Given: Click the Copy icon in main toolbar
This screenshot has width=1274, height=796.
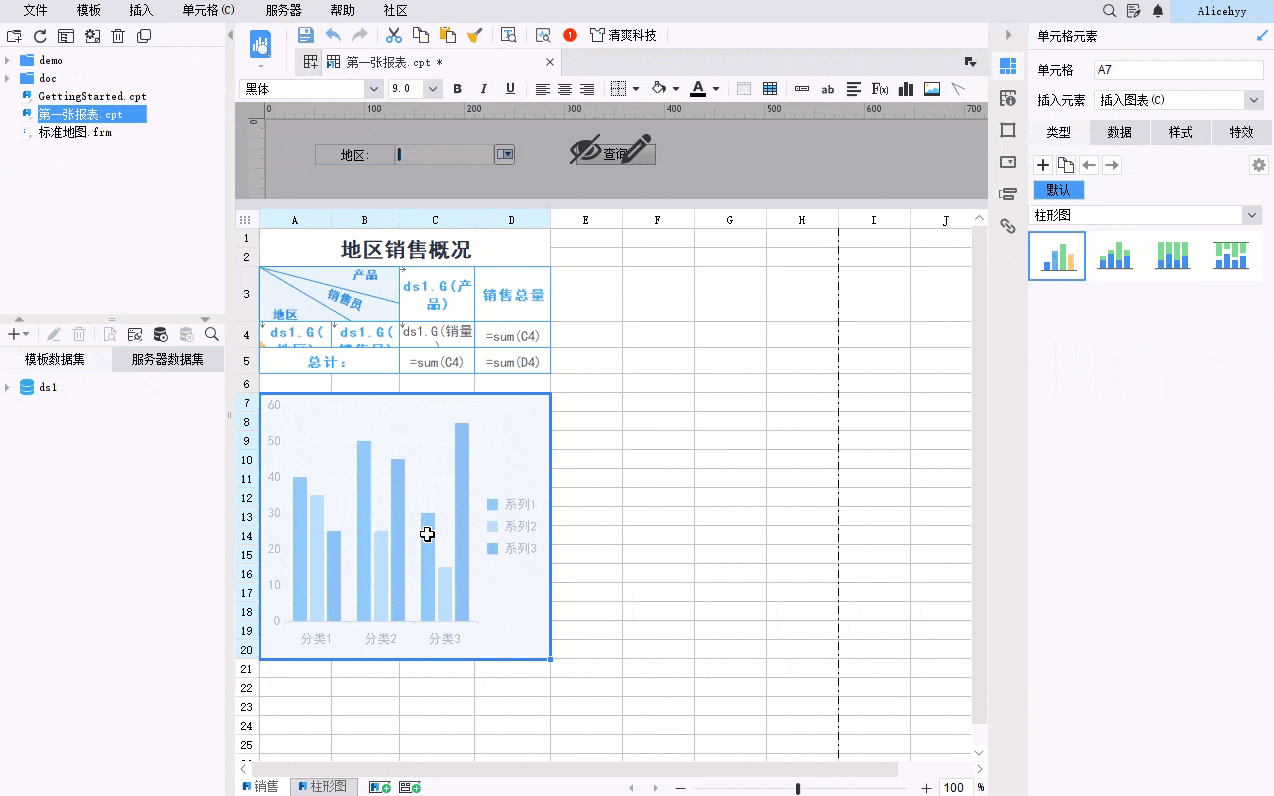Looking at the screenshot, I should (421, 35).
